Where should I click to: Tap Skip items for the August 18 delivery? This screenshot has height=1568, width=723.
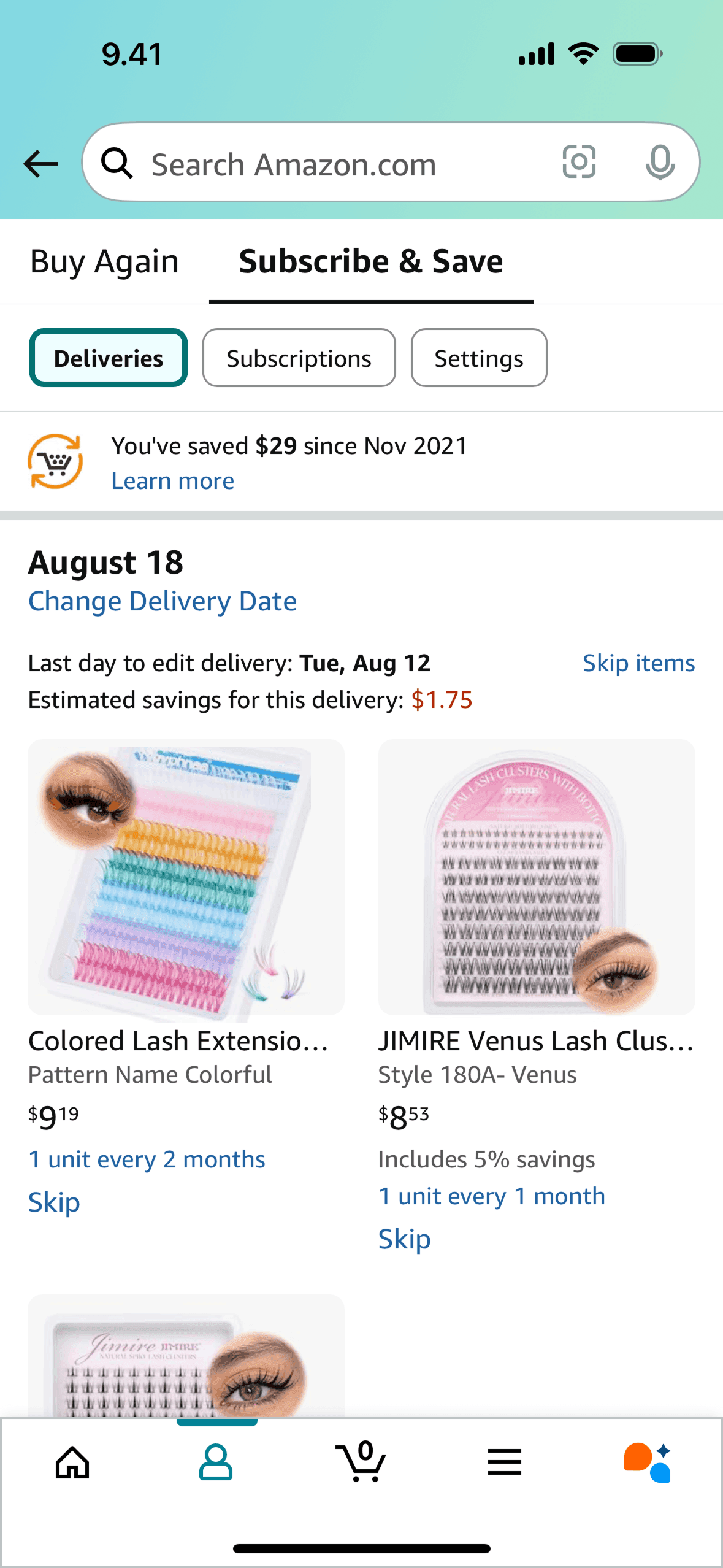point(638,663)
